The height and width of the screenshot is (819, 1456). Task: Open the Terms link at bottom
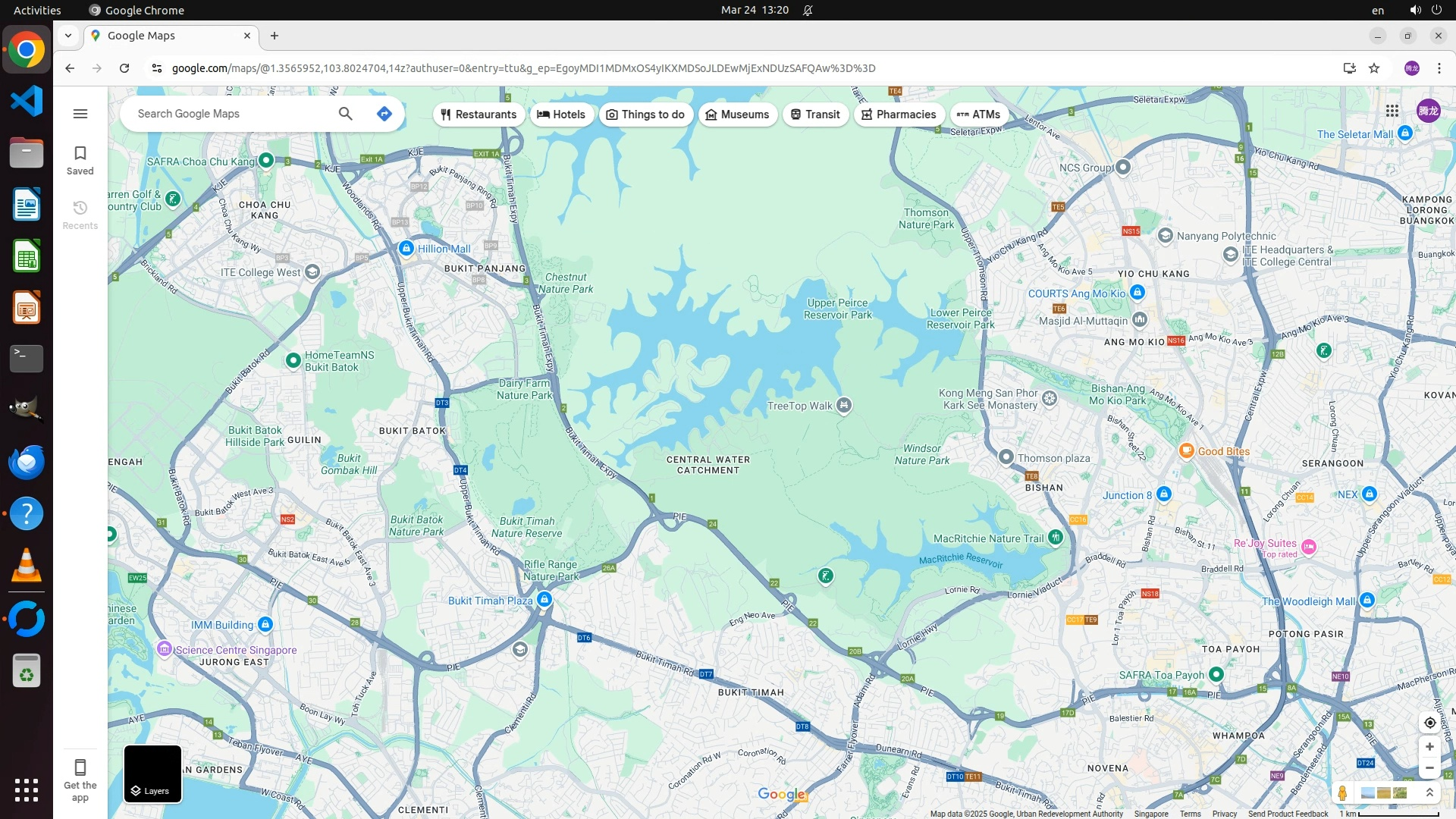click(1190, 814)
